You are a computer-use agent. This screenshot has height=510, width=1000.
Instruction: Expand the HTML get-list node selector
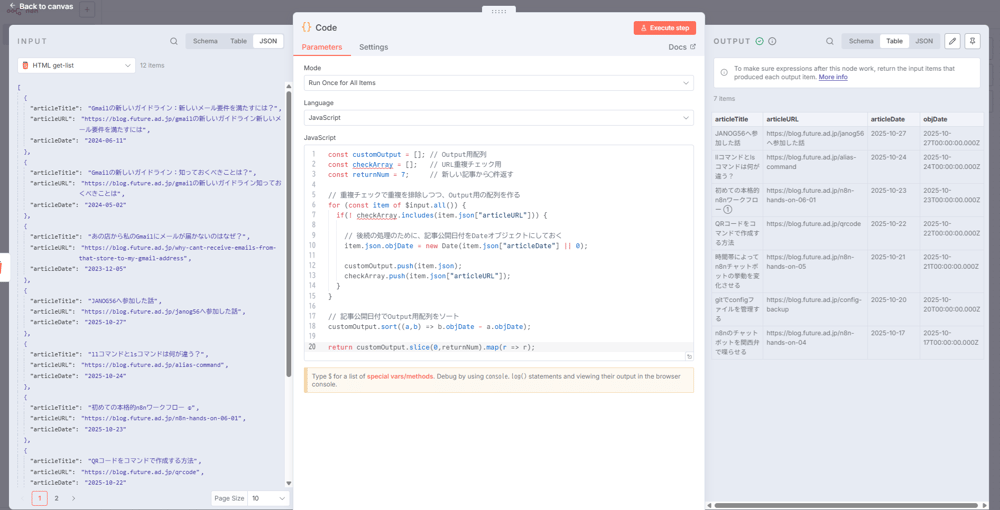[x=76, y=65]
